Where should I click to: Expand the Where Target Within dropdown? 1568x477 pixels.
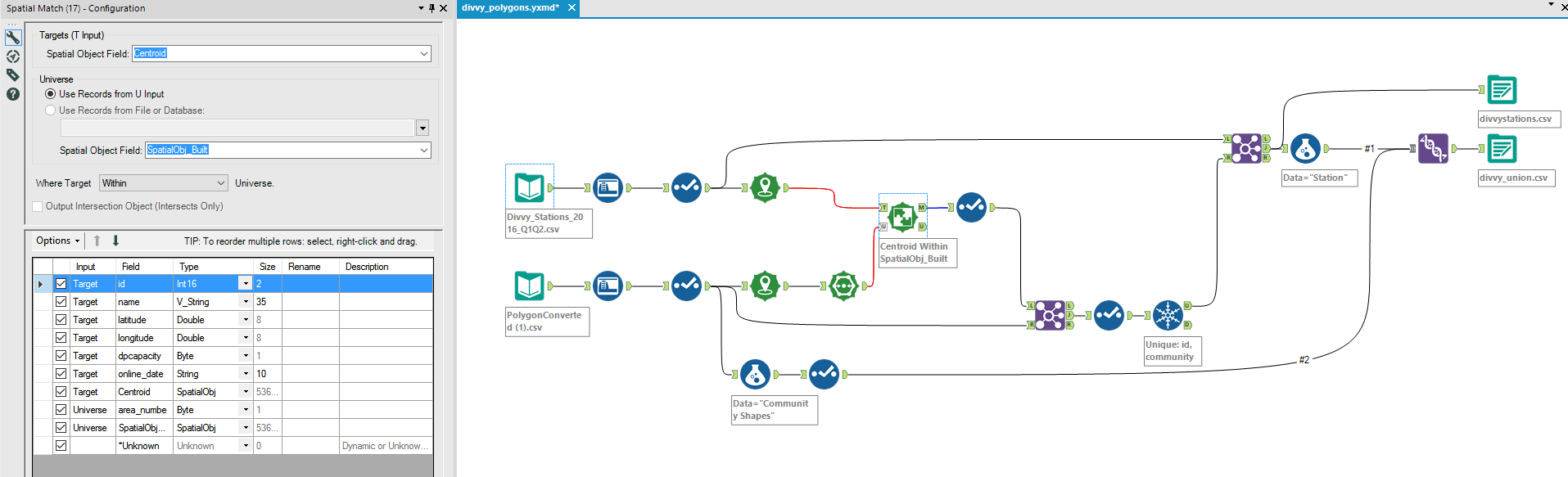pos(221,183)
